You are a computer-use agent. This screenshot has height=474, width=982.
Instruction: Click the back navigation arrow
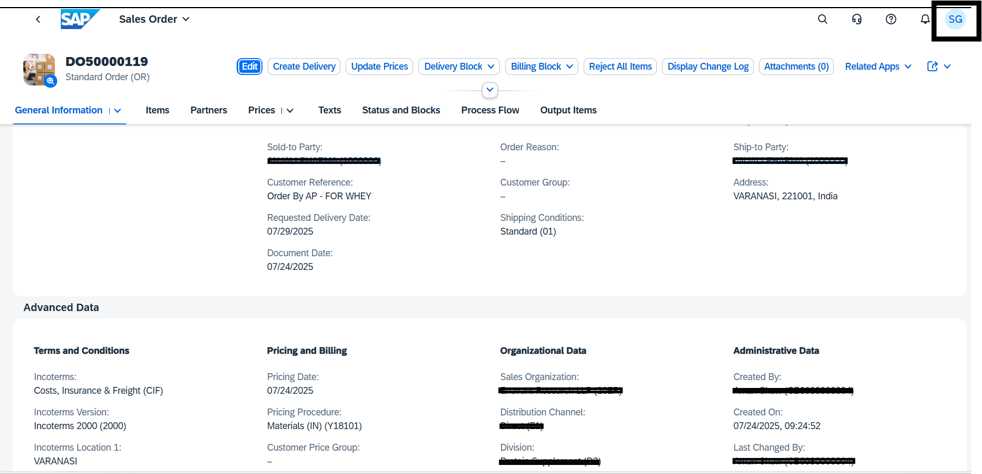[38, 19]
